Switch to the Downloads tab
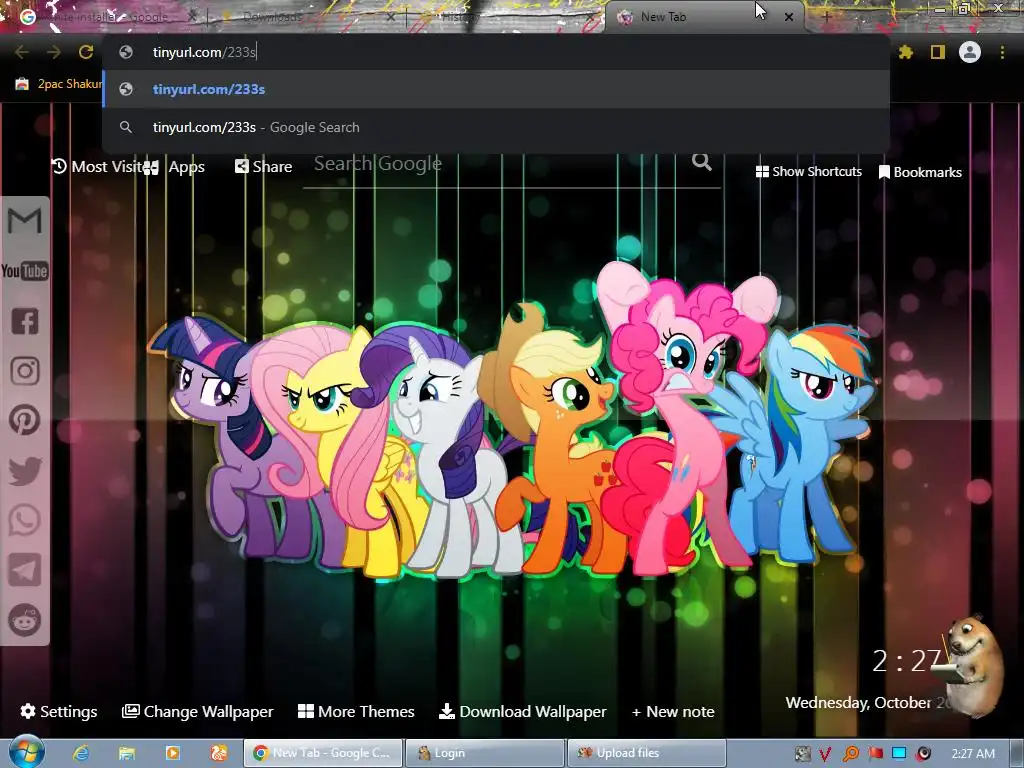1024x768 pixels. pos(307,17)
